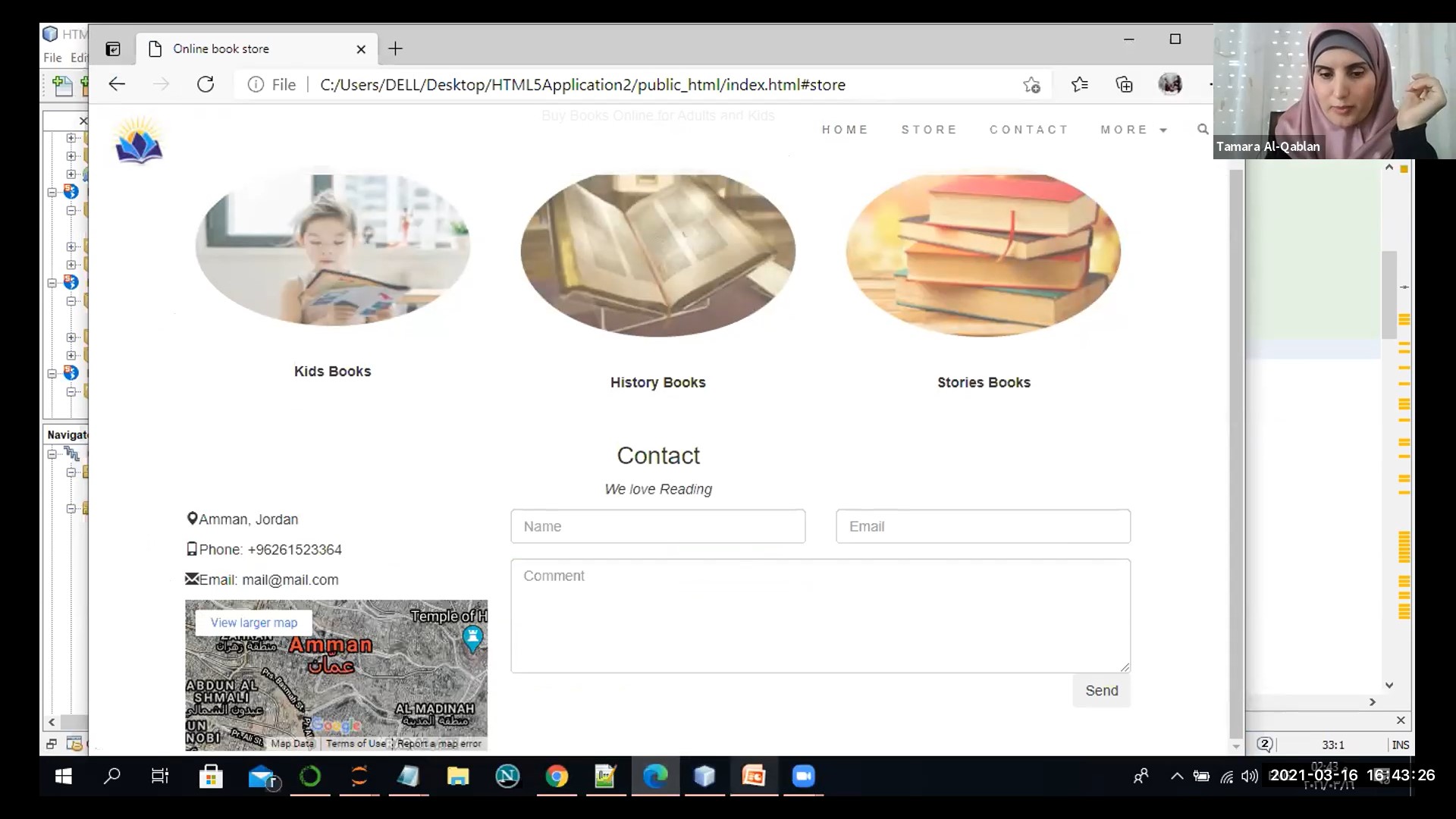Click the History Books thumbnail image

657,254
